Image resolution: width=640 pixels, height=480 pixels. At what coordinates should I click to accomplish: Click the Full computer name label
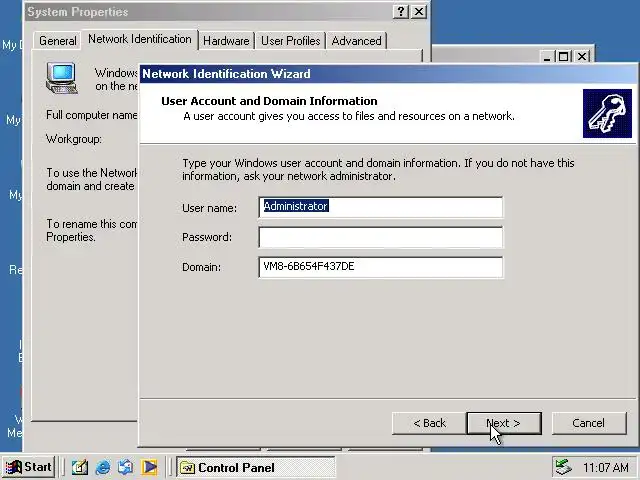click(92, 115)
